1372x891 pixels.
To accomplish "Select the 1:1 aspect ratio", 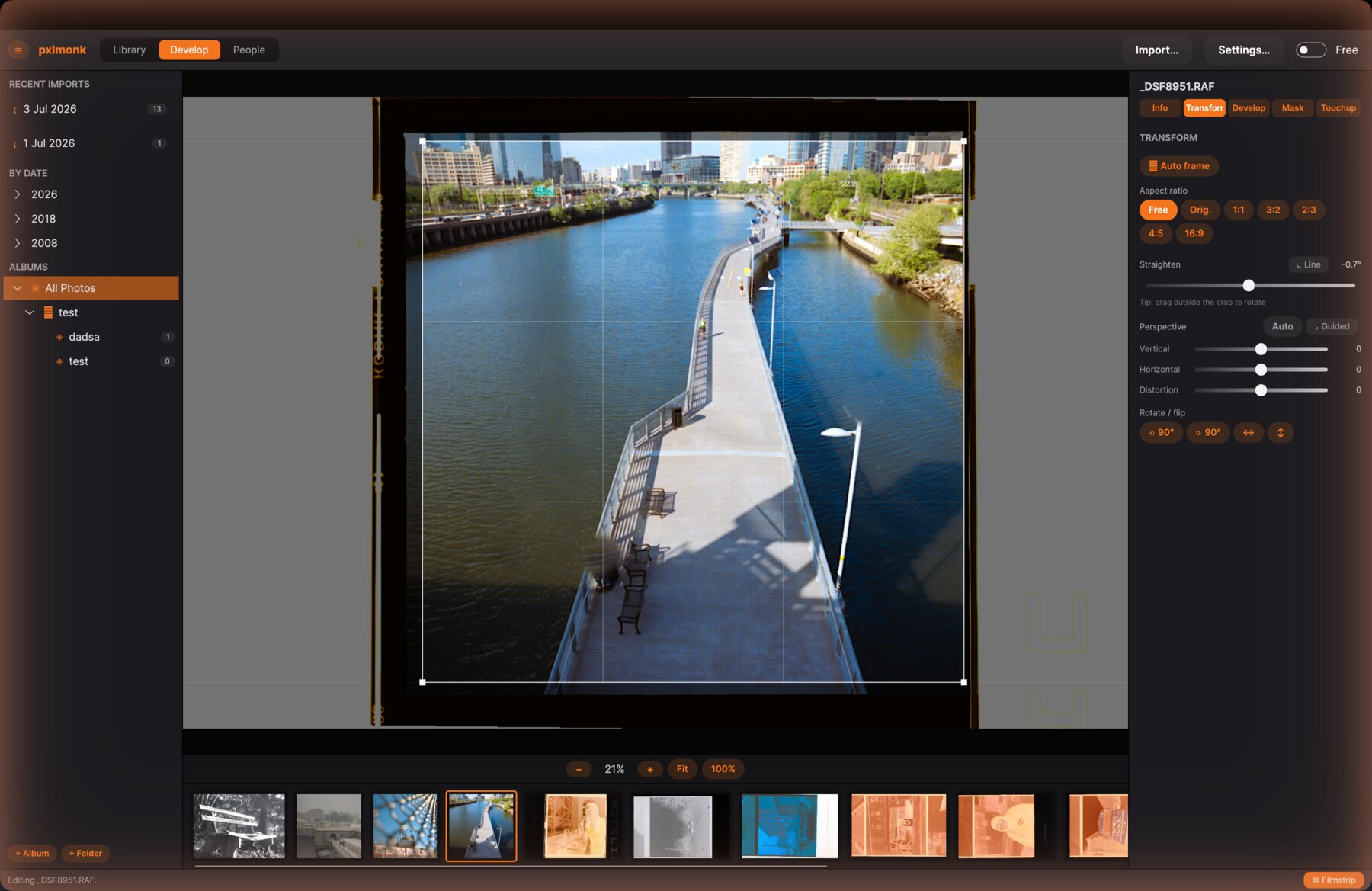I will (x=1238, y=210).
